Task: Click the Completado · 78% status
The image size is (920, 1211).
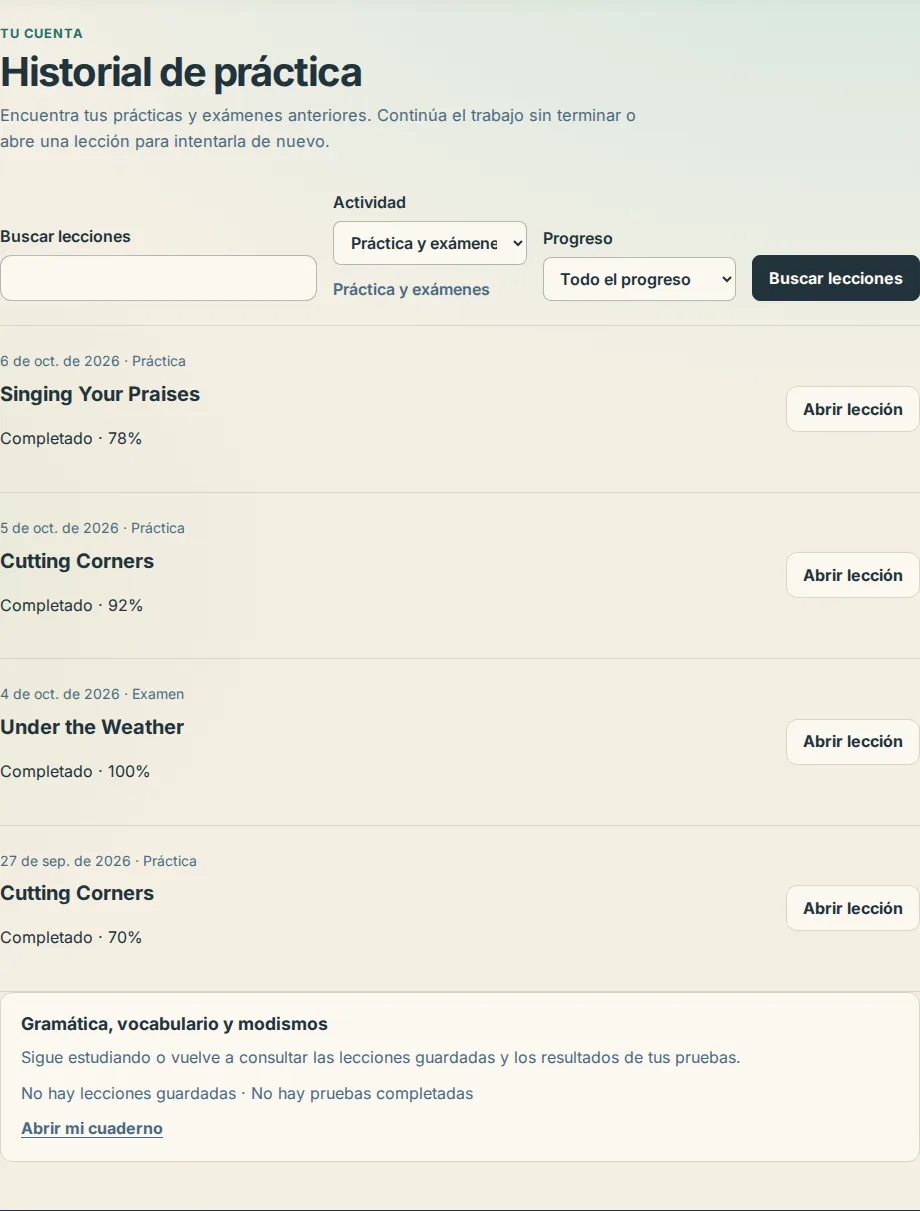Action: pyautogui.click(x=71, y=438)
